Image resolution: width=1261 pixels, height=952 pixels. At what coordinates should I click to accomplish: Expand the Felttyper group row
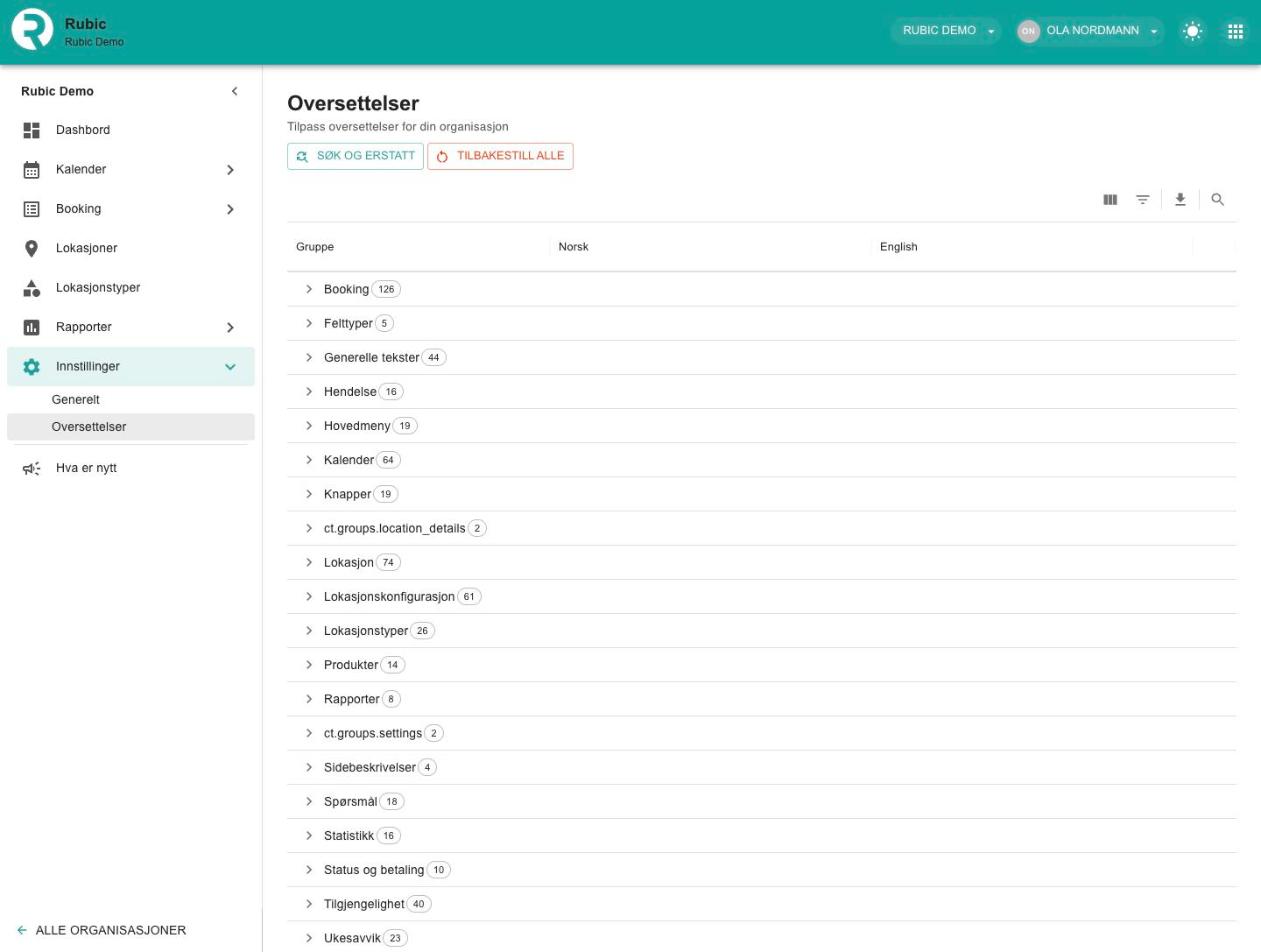(309, 323)
